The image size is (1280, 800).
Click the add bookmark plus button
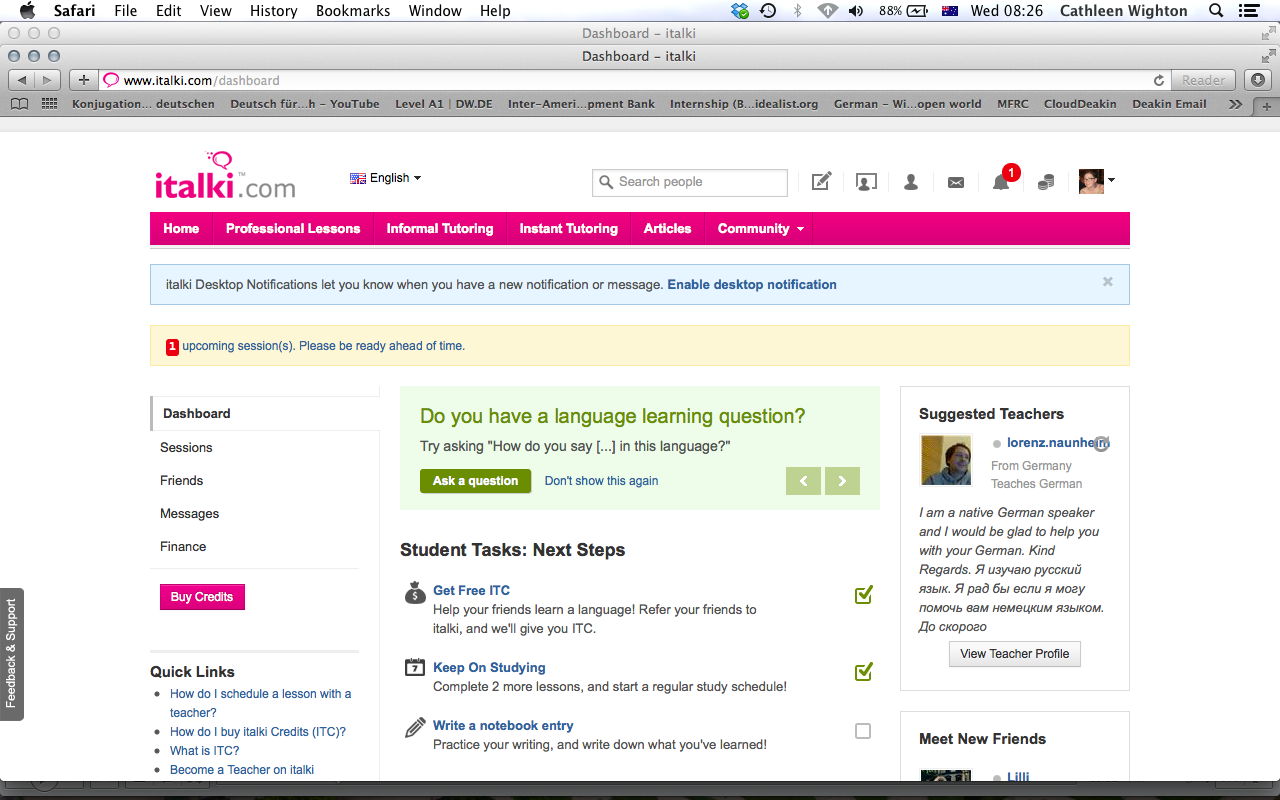point(84,80)
